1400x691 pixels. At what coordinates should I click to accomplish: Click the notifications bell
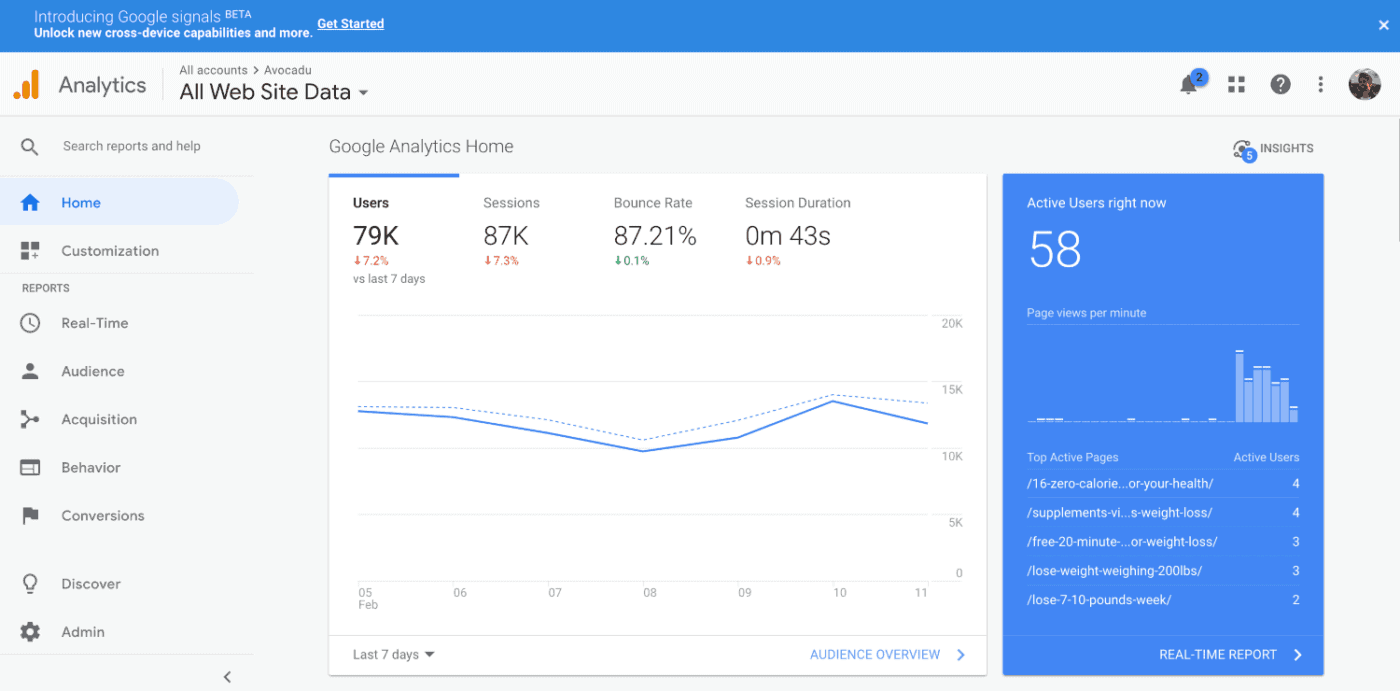(1188, 84)
